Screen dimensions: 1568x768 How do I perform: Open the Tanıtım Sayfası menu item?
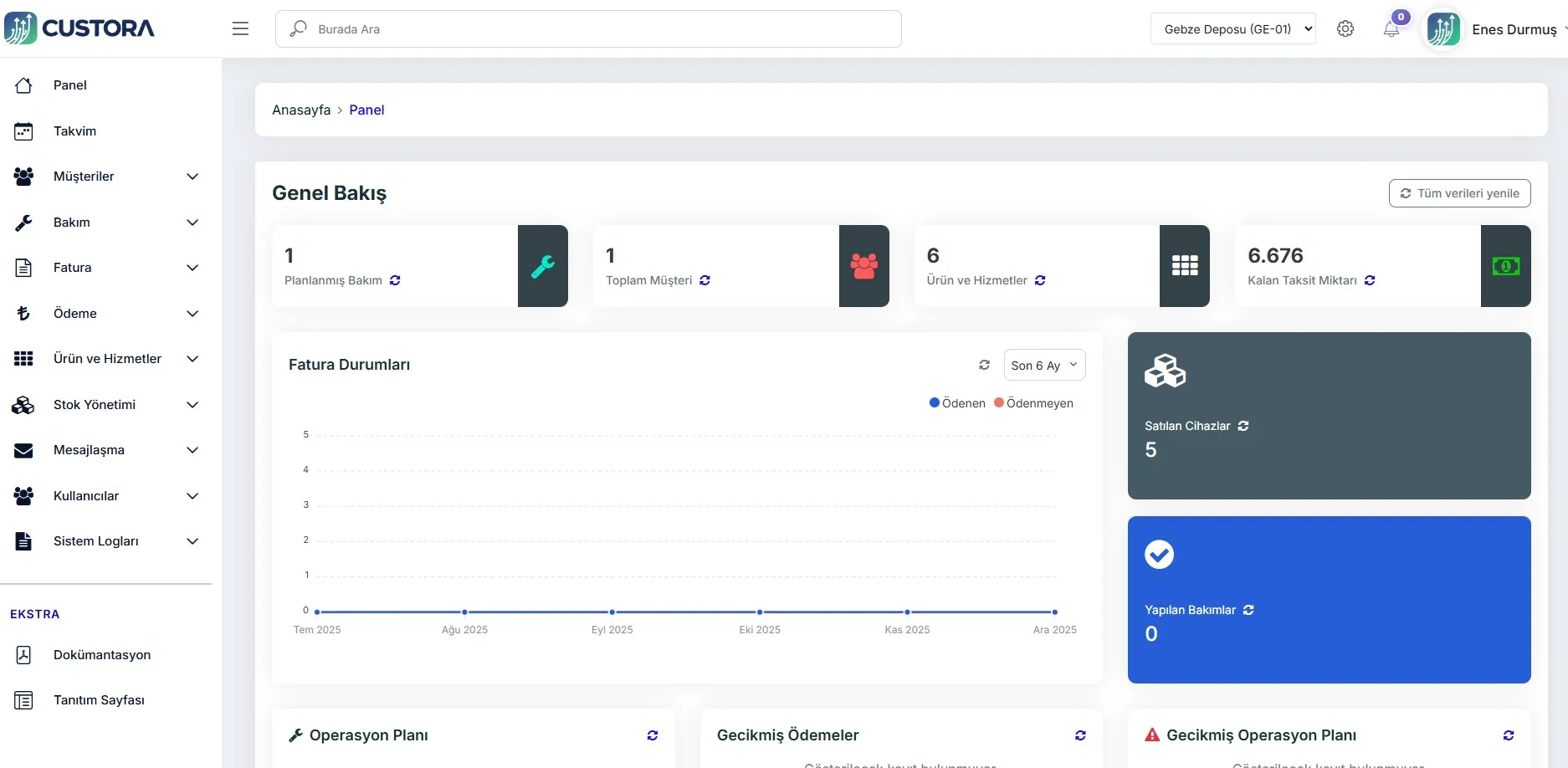point(99,700)
